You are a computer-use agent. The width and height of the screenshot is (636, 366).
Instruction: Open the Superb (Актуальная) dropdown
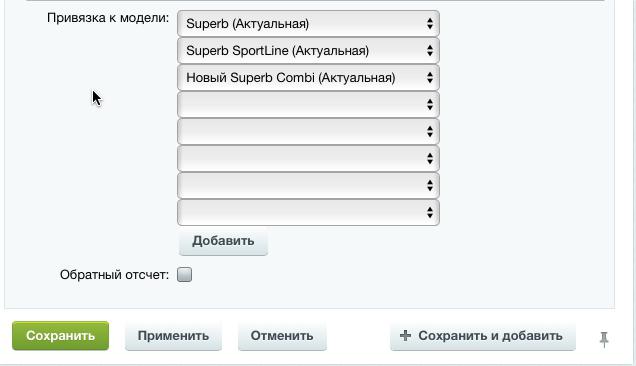click(308, 24)
